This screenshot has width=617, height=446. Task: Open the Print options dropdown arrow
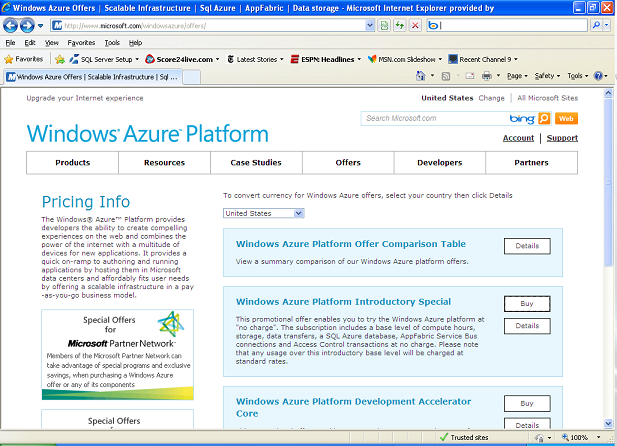pyautogui.click(x=498, y=76)
